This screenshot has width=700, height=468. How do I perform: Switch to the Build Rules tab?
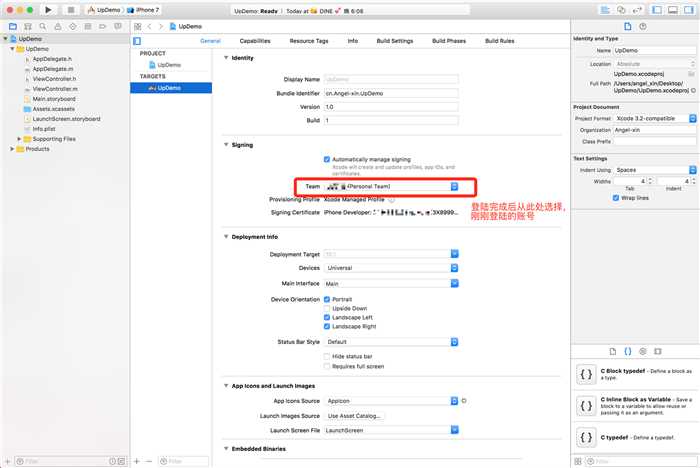(500, 41)
